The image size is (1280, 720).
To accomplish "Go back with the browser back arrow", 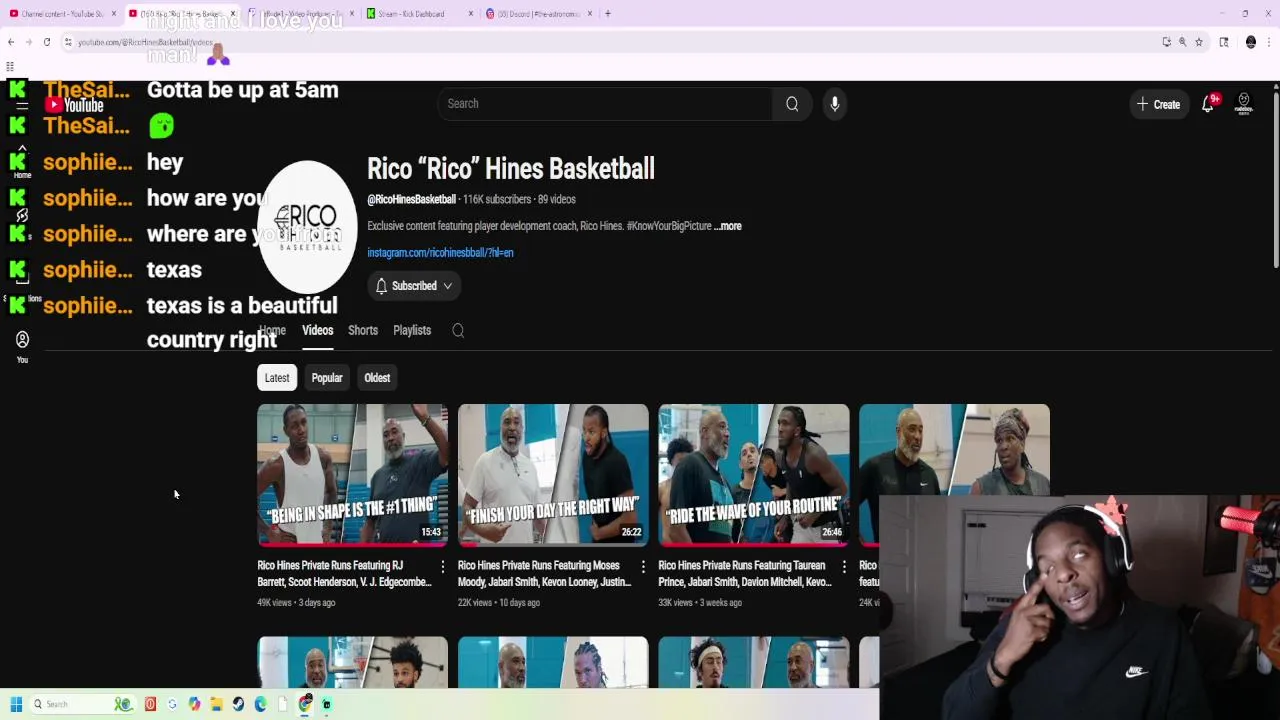I will [11, 42].
